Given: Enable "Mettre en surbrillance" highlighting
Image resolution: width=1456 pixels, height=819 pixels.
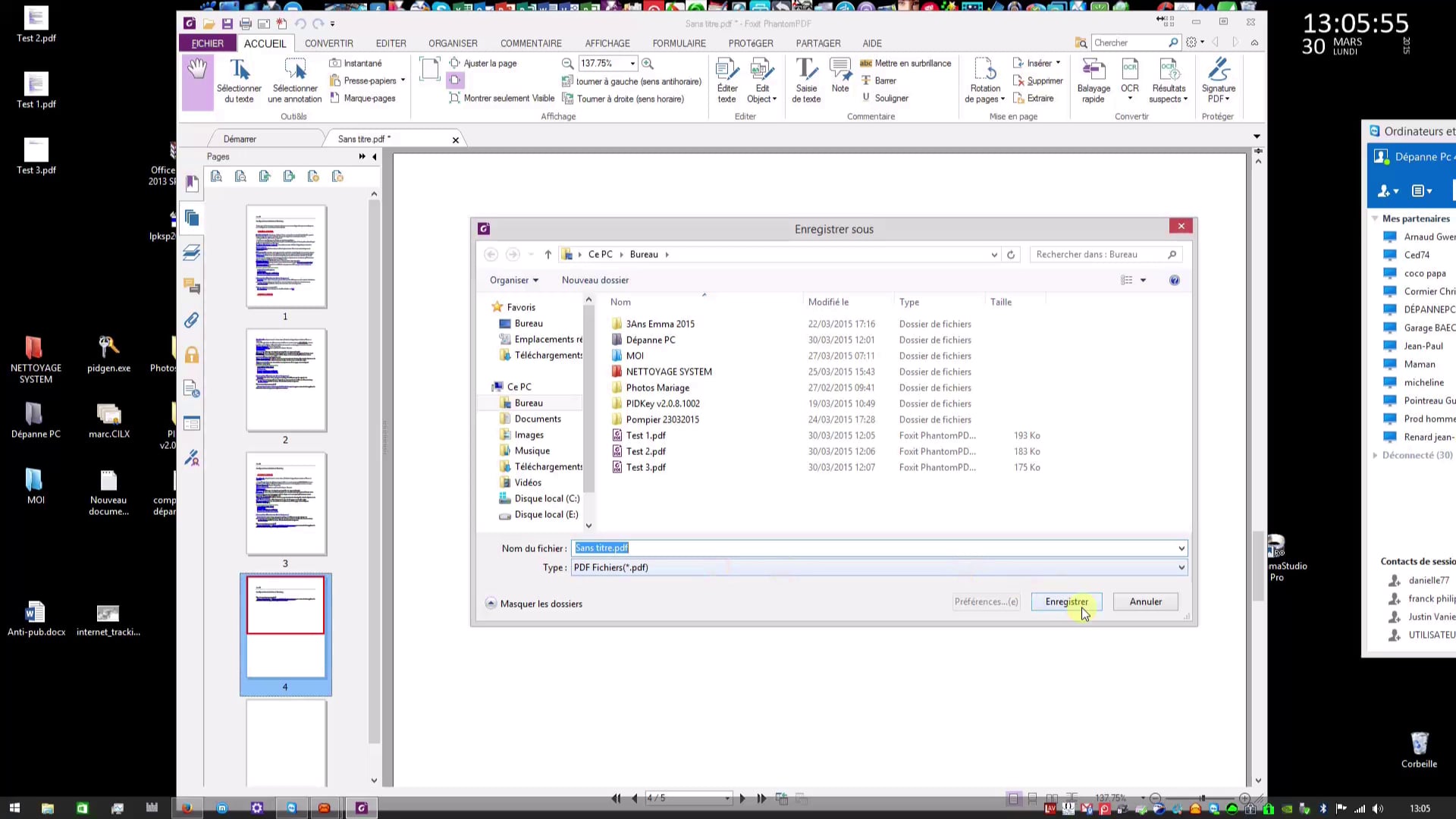Looking at the screenshot, I should (905, 63).
